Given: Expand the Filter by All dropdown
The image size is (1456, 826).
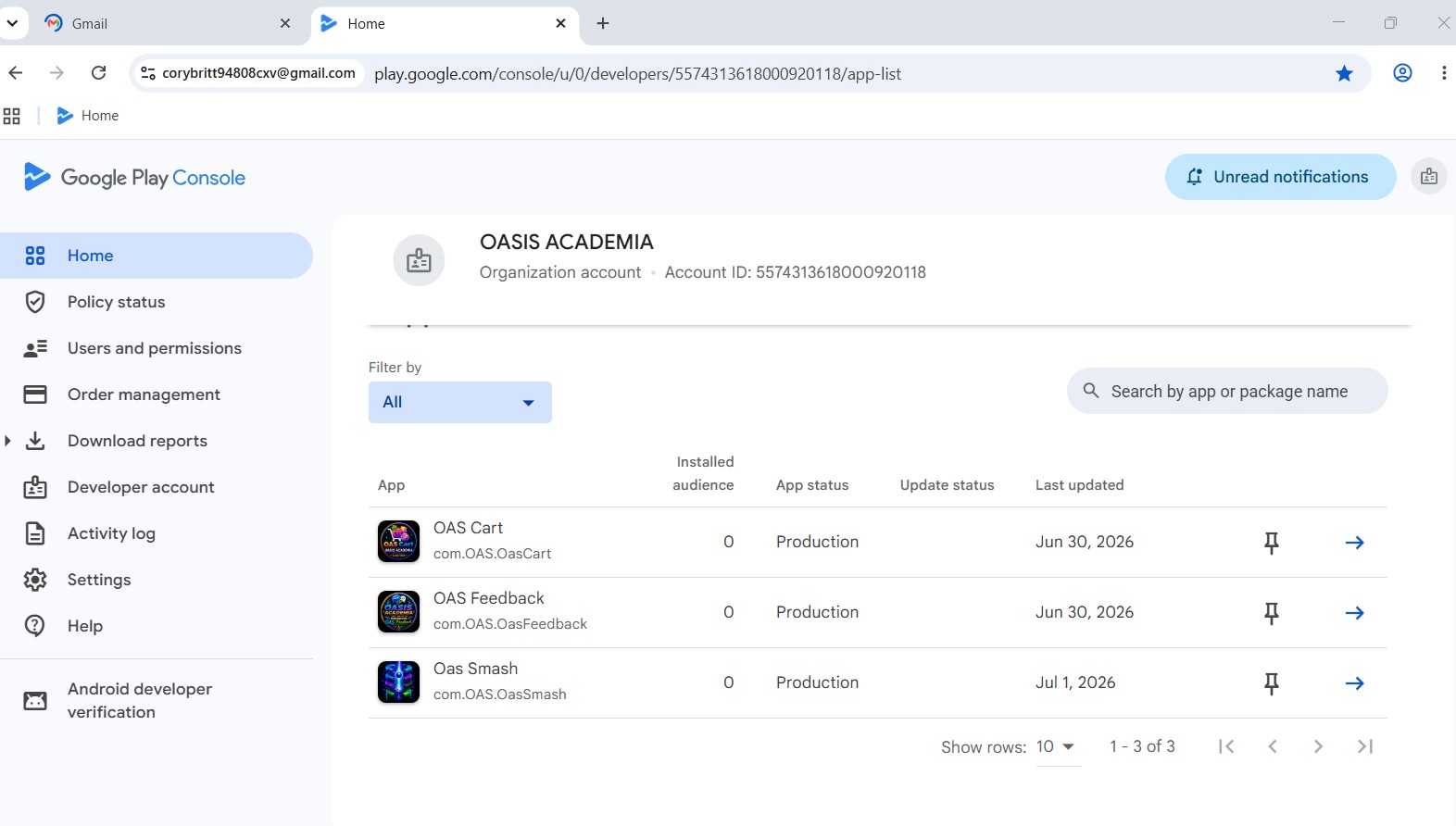Looking at the screenshot, I should tap(460, 402).
